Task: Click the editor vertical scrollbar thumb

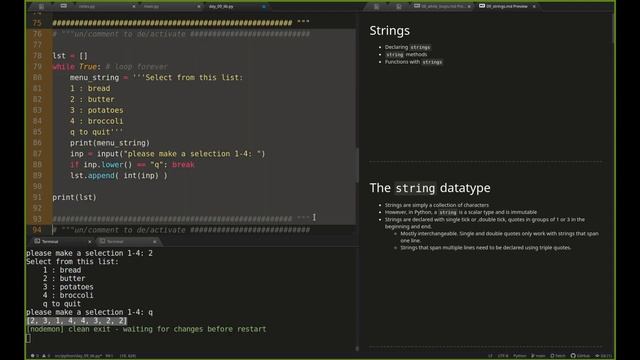Action: coord(358,165)
